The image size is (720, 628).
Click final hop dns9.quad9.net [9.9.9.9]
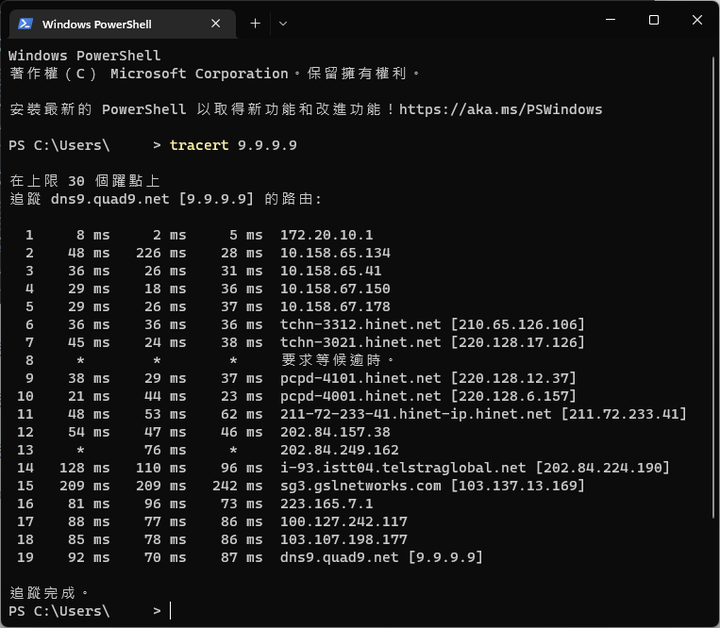coord(382,557)
